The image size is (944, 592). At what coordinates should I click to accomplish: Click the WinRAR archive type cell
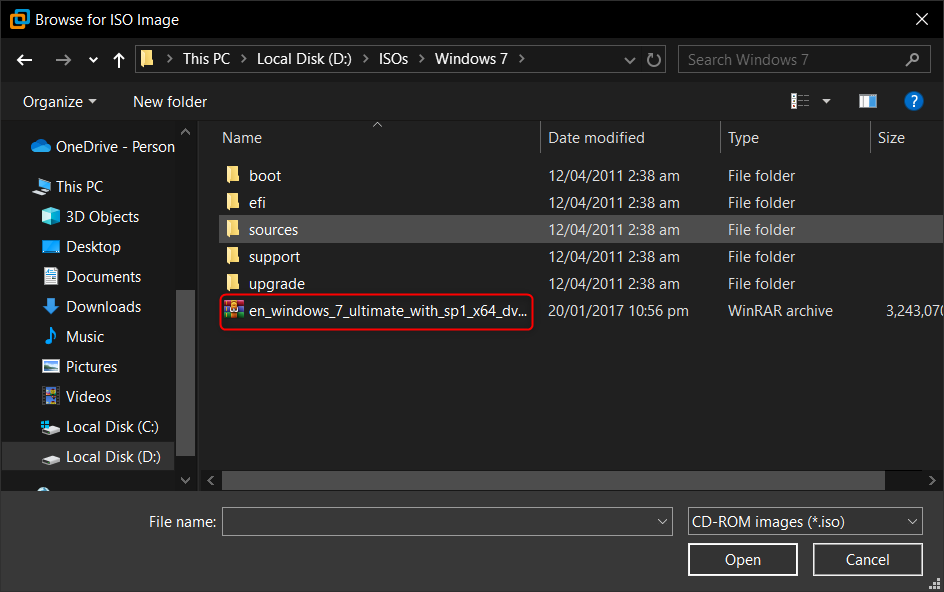click(780, 311)
